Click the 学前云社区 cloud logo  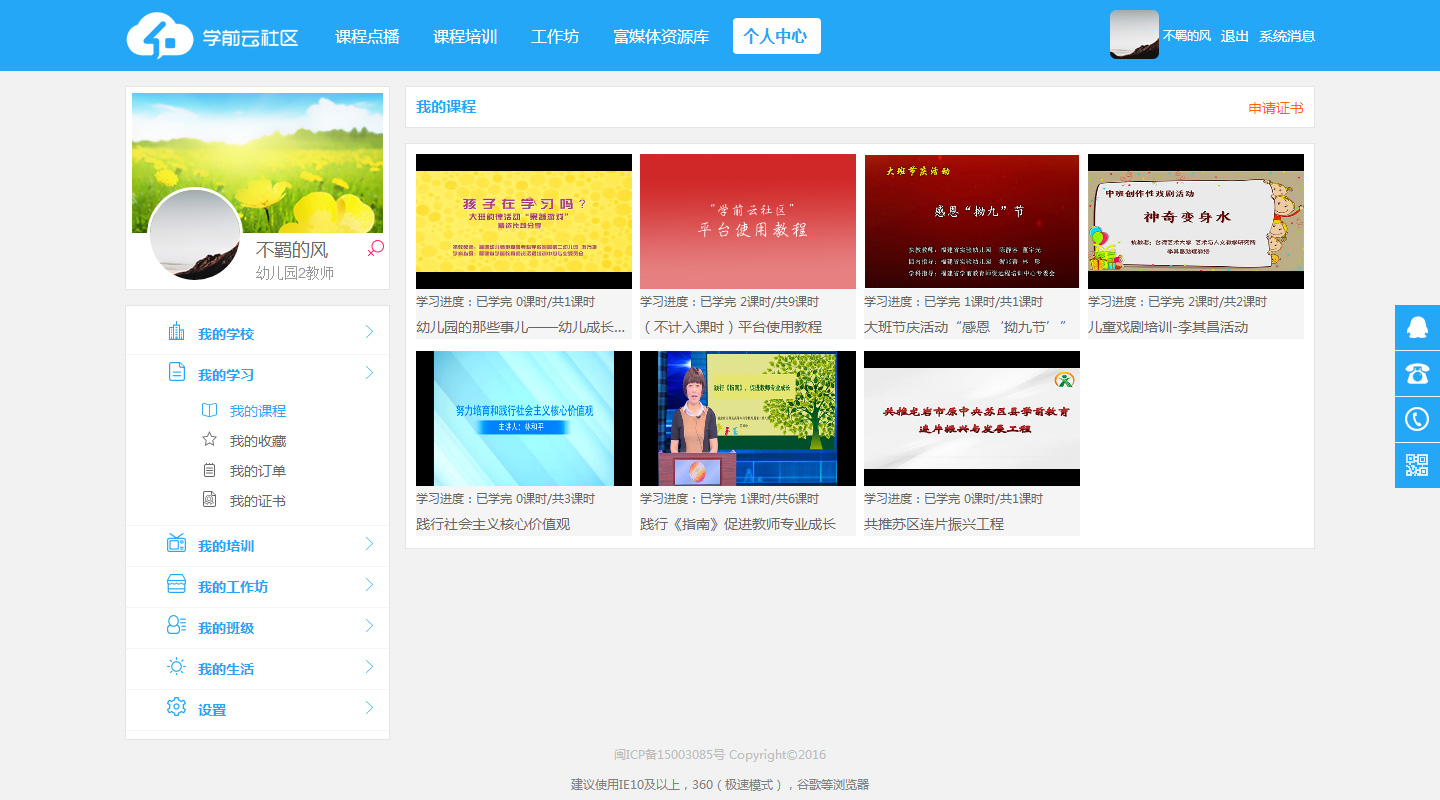159,36
